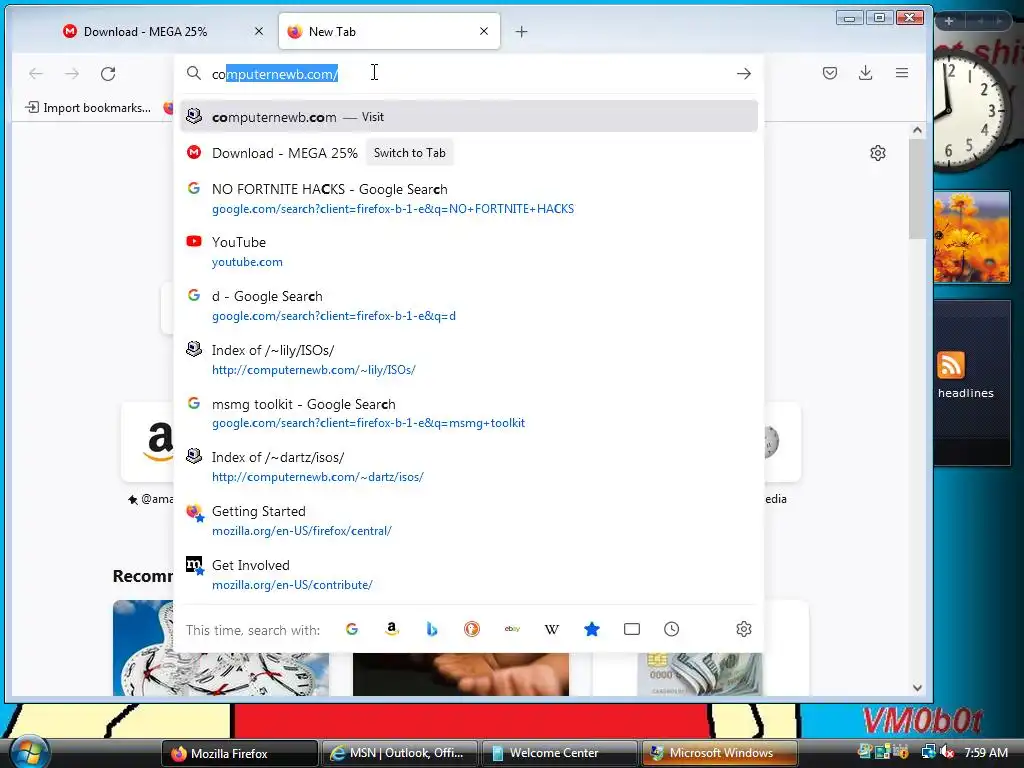Search this time with Google icon
The width and height of the screenshot is (1024, 768).
click(352, 630)
